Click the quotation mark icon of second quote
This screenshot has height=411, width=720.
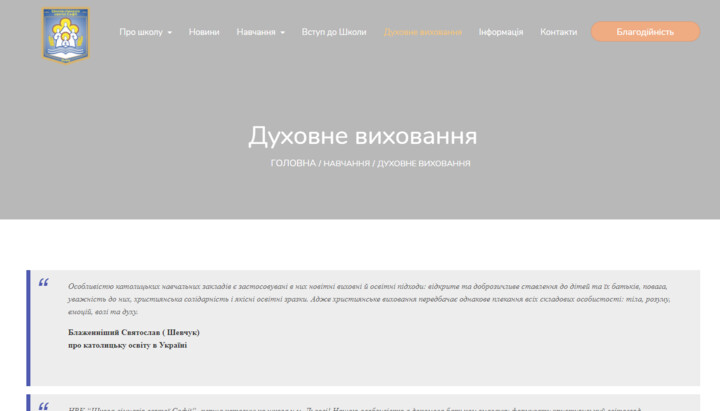tap(43, 406)
